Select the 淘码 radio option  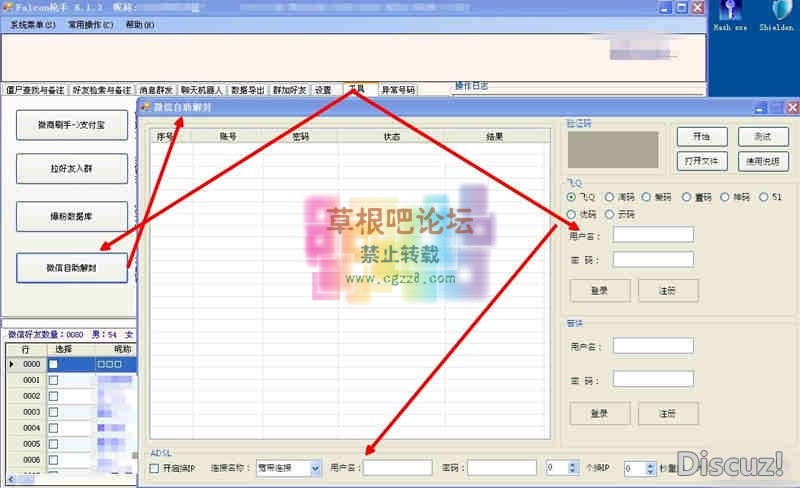click(x=609, y=197)
